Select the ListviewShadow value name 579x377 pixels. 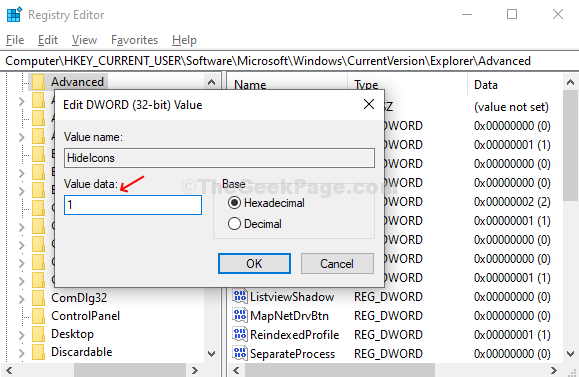[x=292, y=297]
